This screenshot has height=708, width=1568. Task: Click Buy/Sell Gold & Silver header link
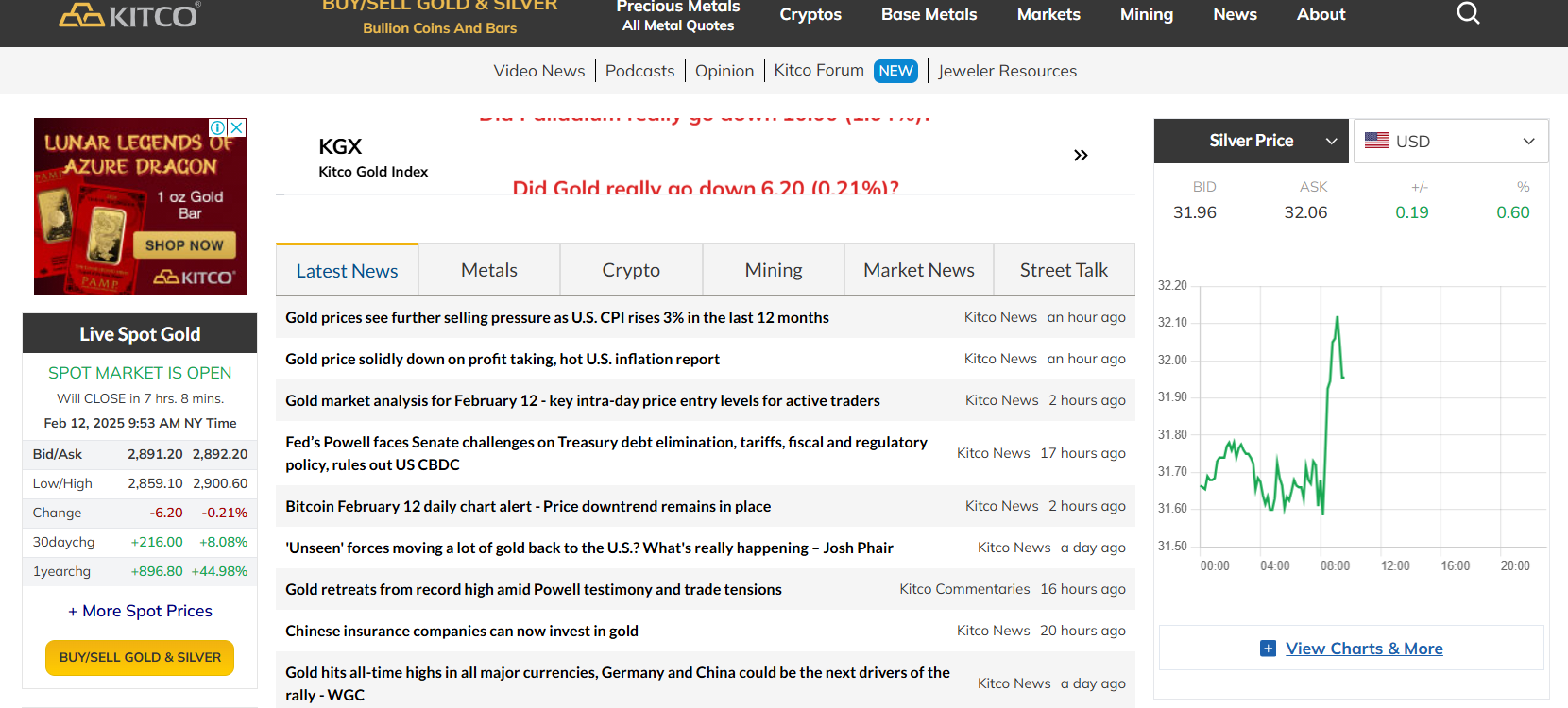(440, 17)
